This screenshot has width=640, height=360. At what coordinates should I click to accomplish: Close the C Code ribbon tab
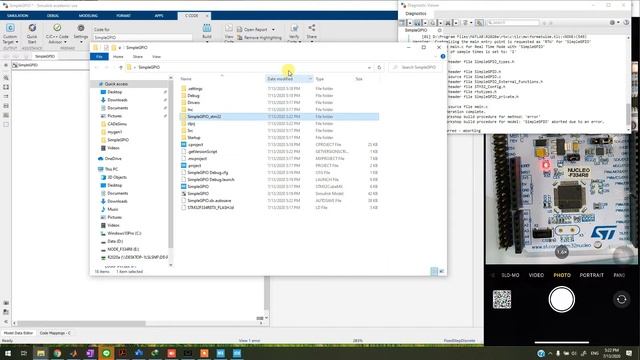tap(207, 16)
